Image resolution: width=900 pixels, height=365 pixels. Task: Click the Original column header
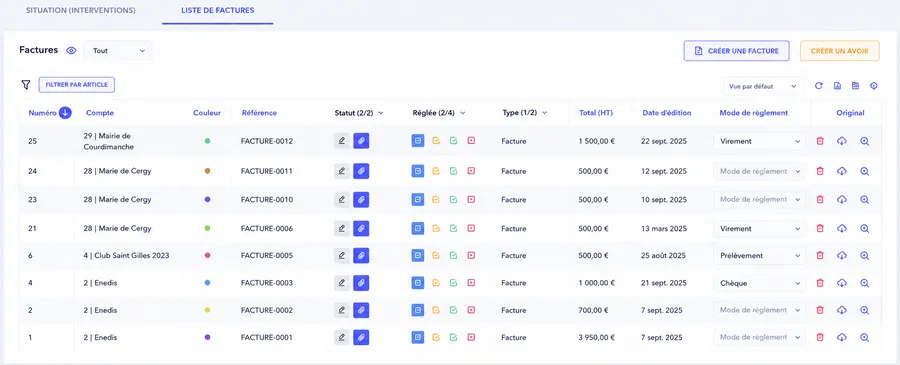click(x=850, y=113)
